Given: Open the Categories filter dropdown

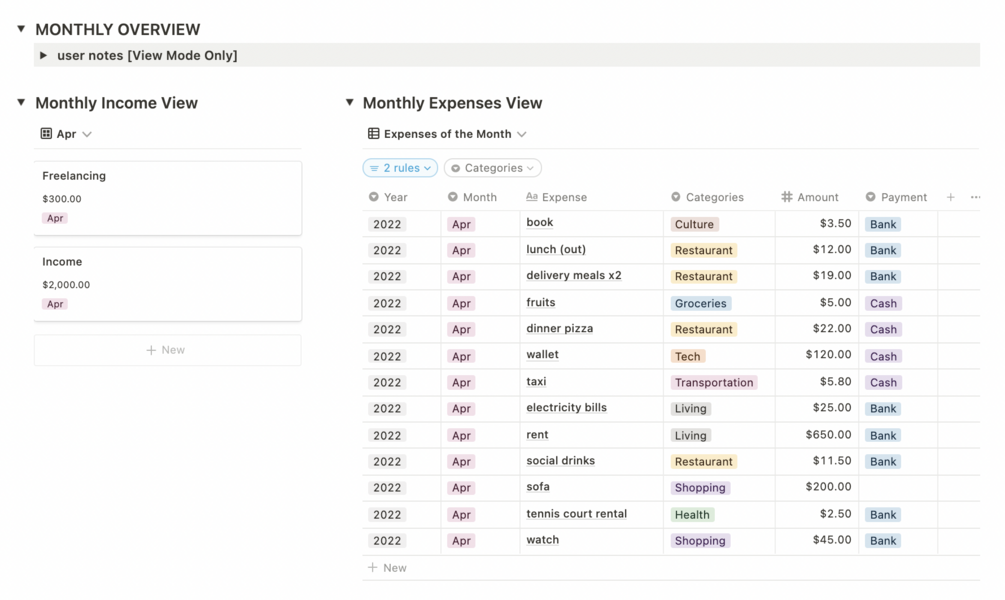Looking at the screenshot, I should (x=493, y=168).
